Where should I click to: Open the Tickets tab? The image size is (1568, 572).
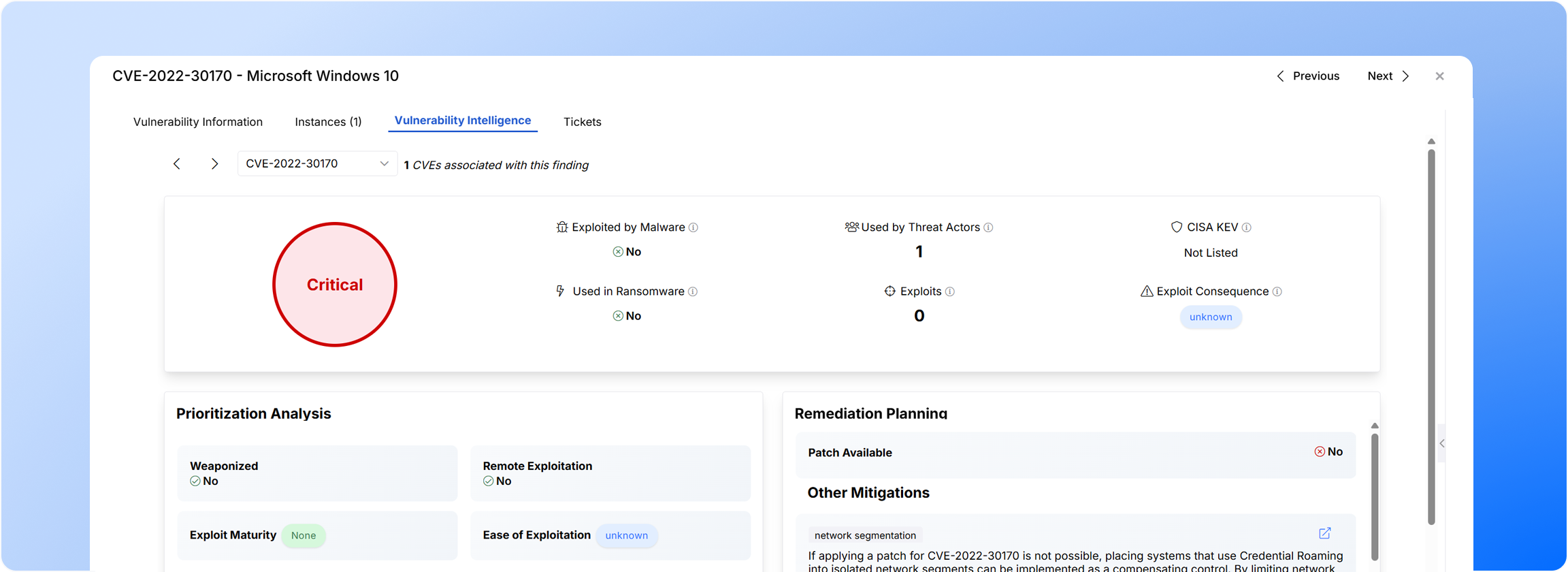click(582, 122)
